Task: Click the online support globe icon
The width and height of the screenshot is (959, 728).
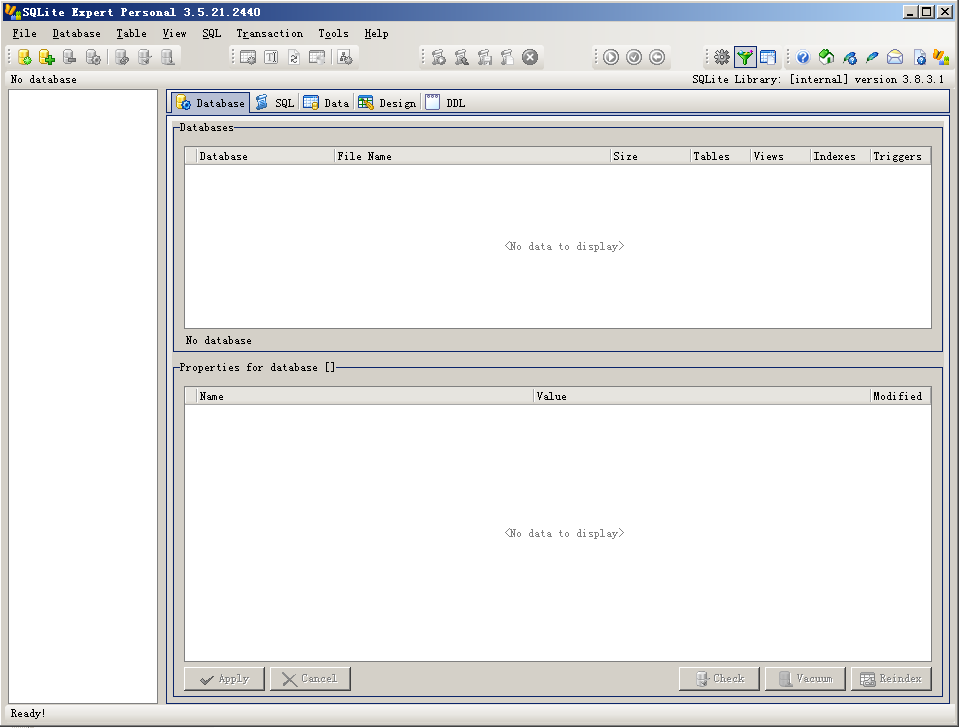Action: (850, 57)
